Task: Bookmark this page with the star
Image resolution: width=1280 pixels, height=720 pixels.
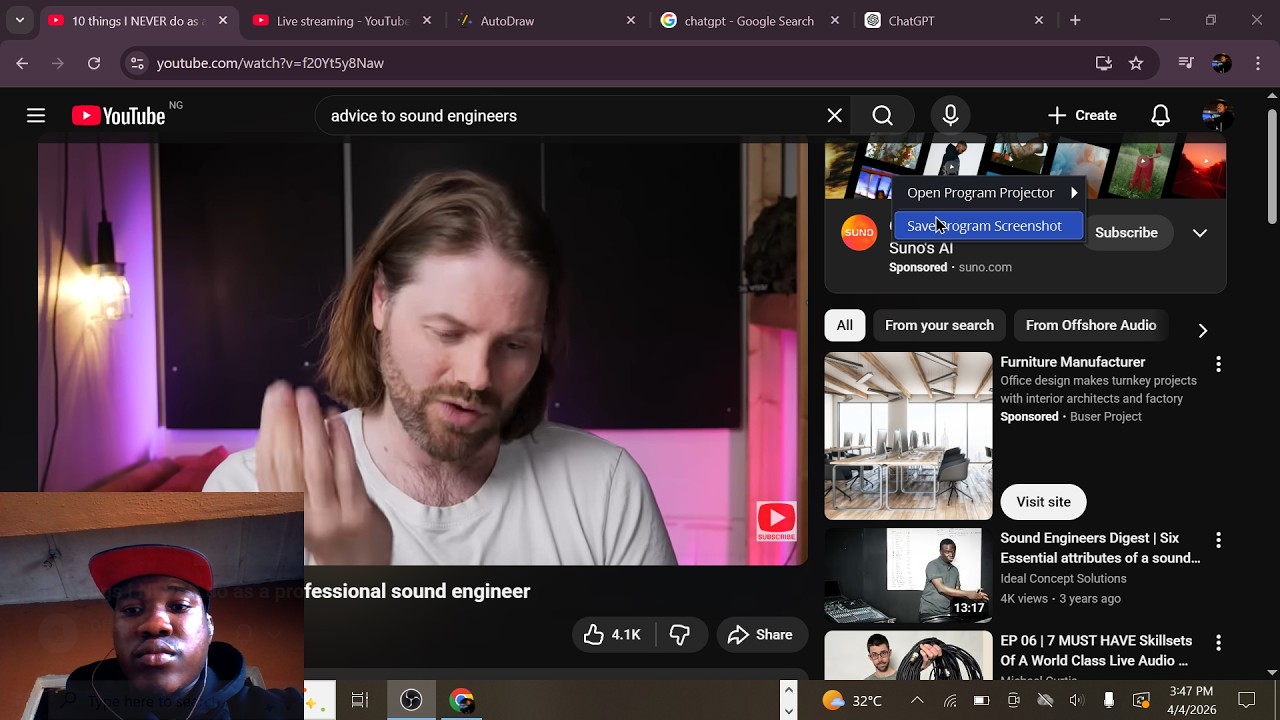Action: [x=1136, y=63]
